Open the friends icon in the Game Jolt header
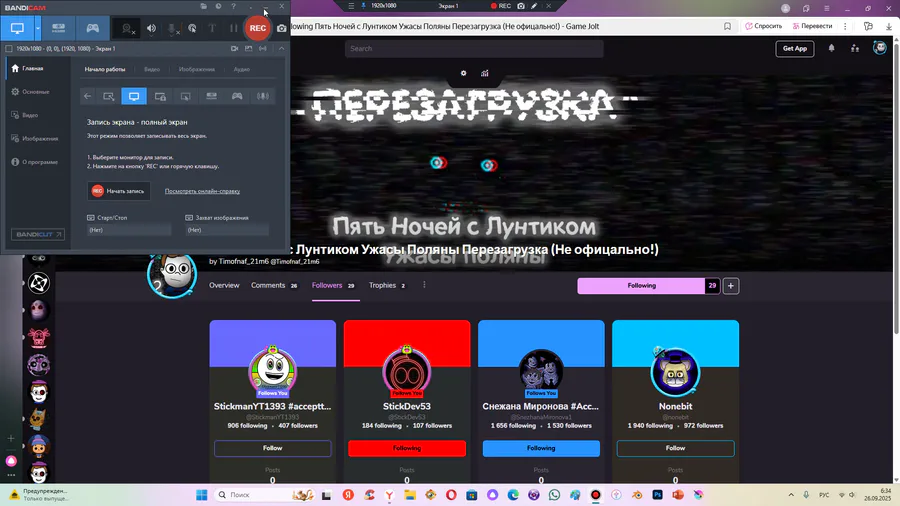Screen dimensions: 900x506 [855, 49]
